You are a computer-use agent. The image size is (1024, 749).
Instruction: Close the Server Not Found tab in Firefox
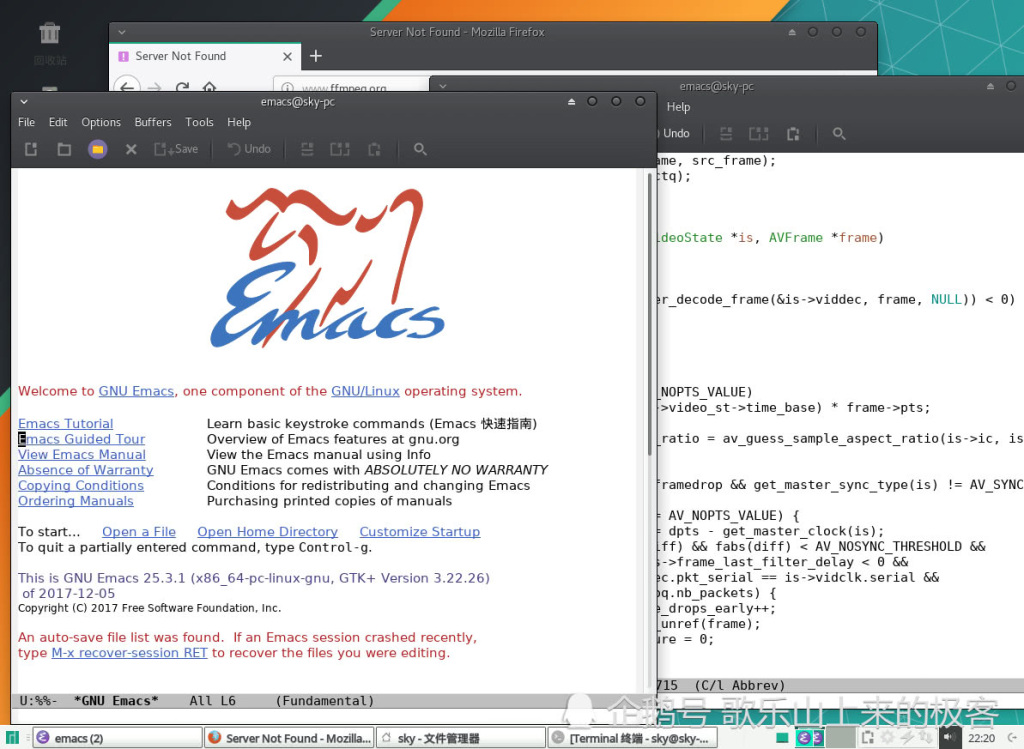click(x=287, y=57)
